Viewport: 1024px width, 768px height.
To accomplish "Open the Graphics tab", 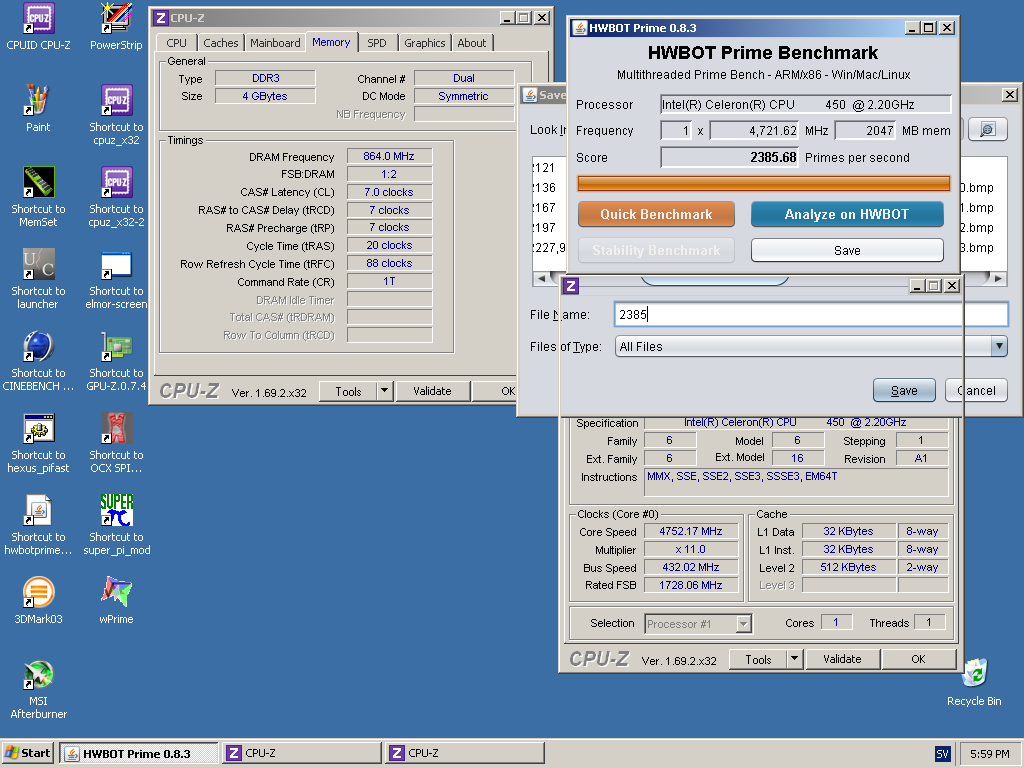I will [424, 42].
